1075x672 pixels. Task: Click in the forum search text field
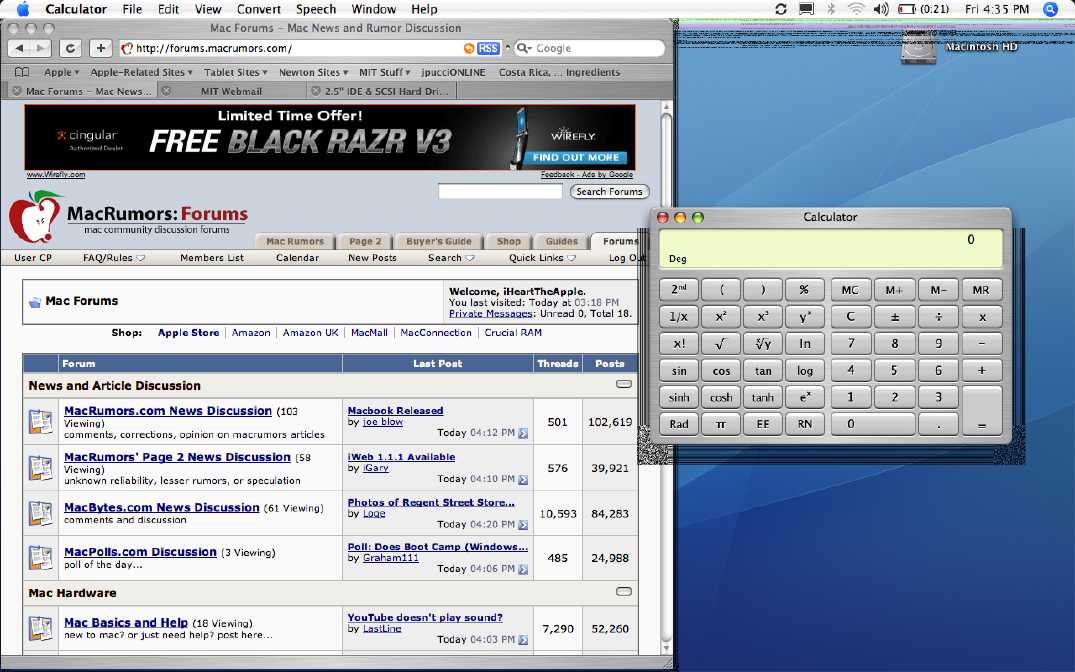tap(500, 192)
